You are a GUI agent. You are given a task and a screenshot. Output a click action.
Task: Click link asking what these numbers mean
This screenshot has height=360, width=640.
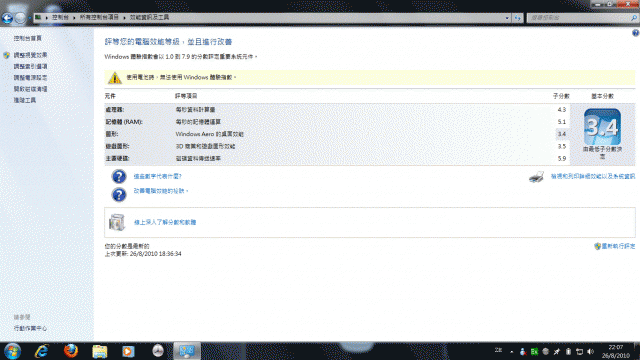[157, 176]
